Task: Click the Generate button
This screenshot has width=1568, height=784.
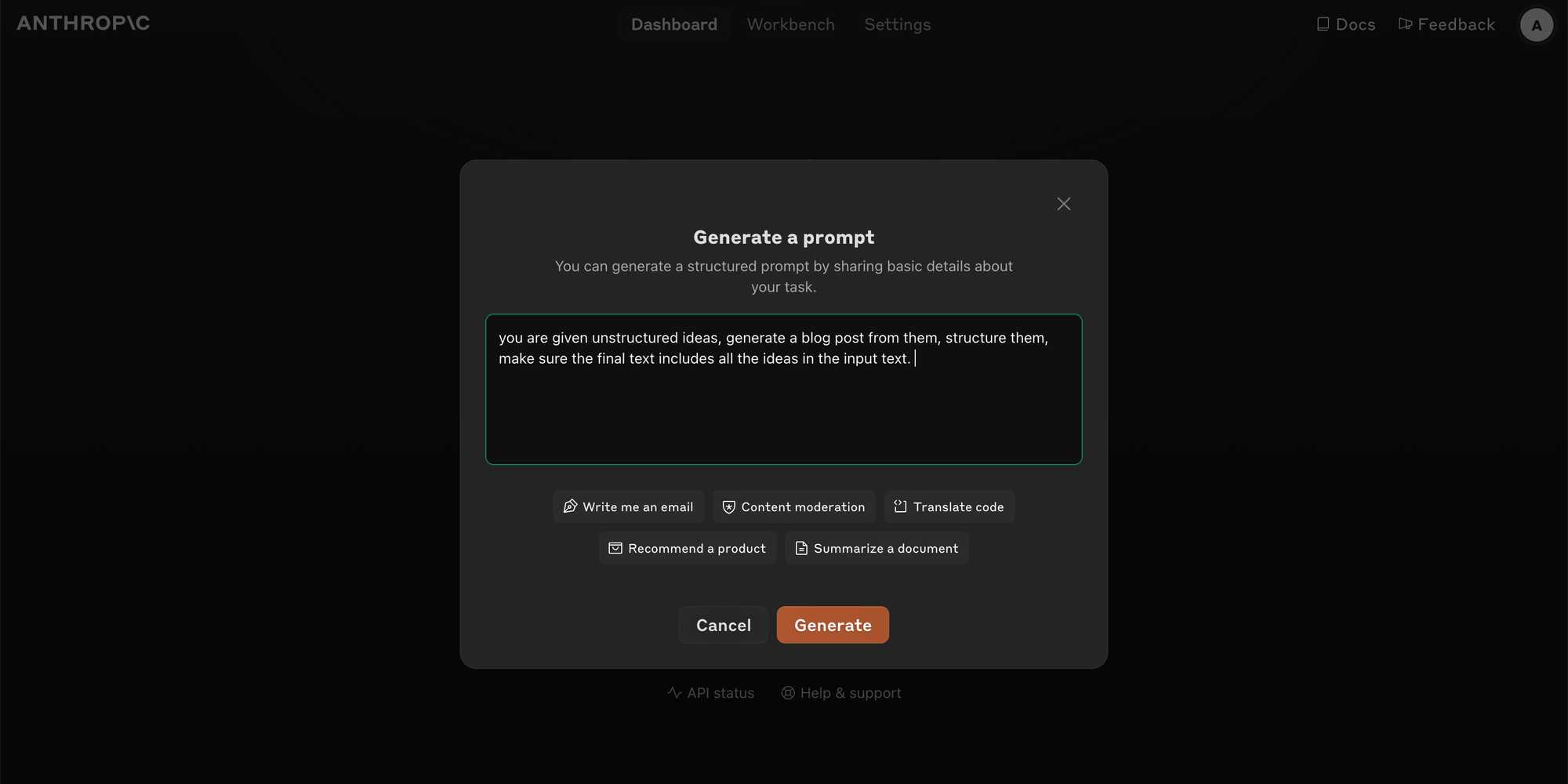Action: click(x=833, y=625)
